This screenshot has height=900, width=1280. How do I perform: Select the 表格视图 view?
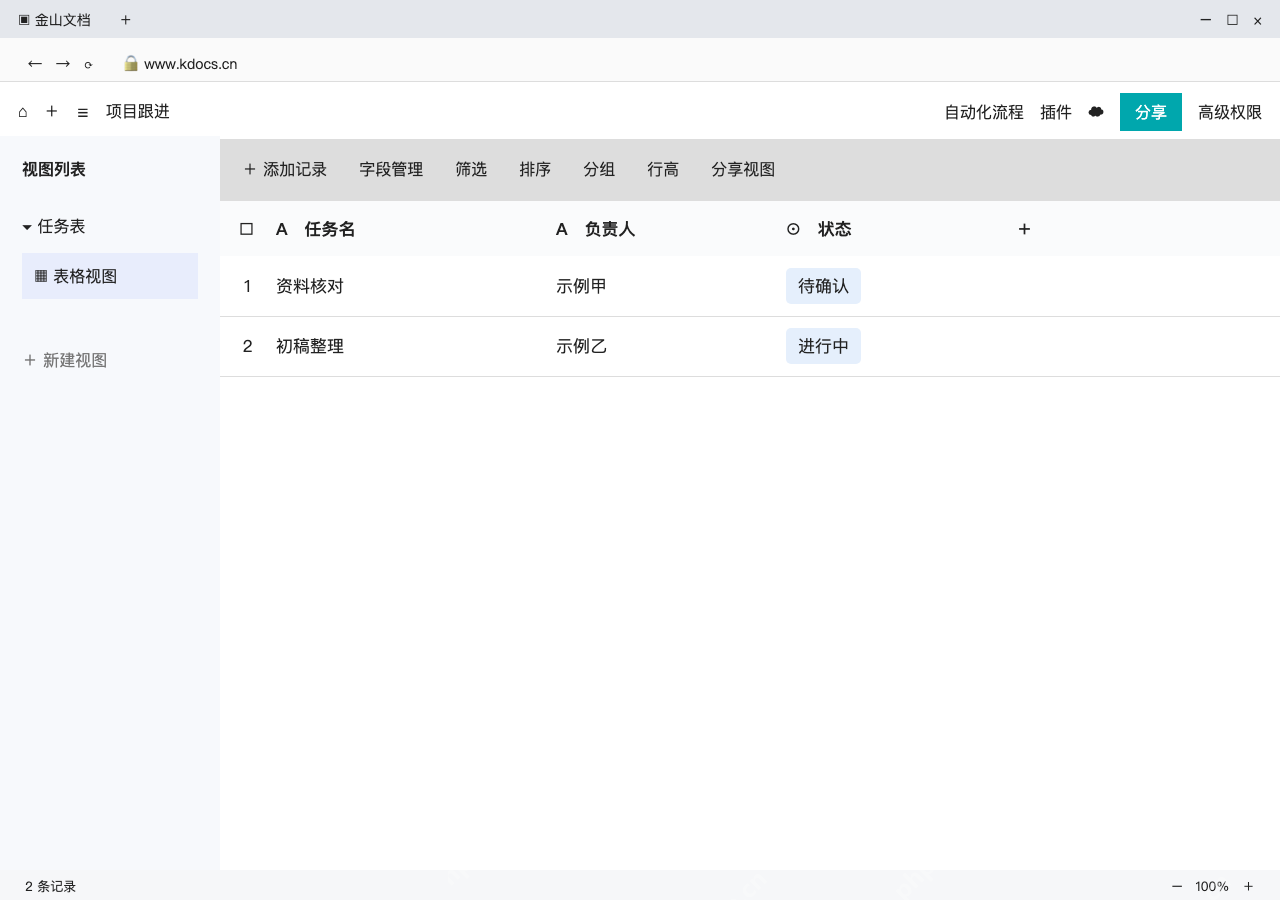click(x=110, y=276)
